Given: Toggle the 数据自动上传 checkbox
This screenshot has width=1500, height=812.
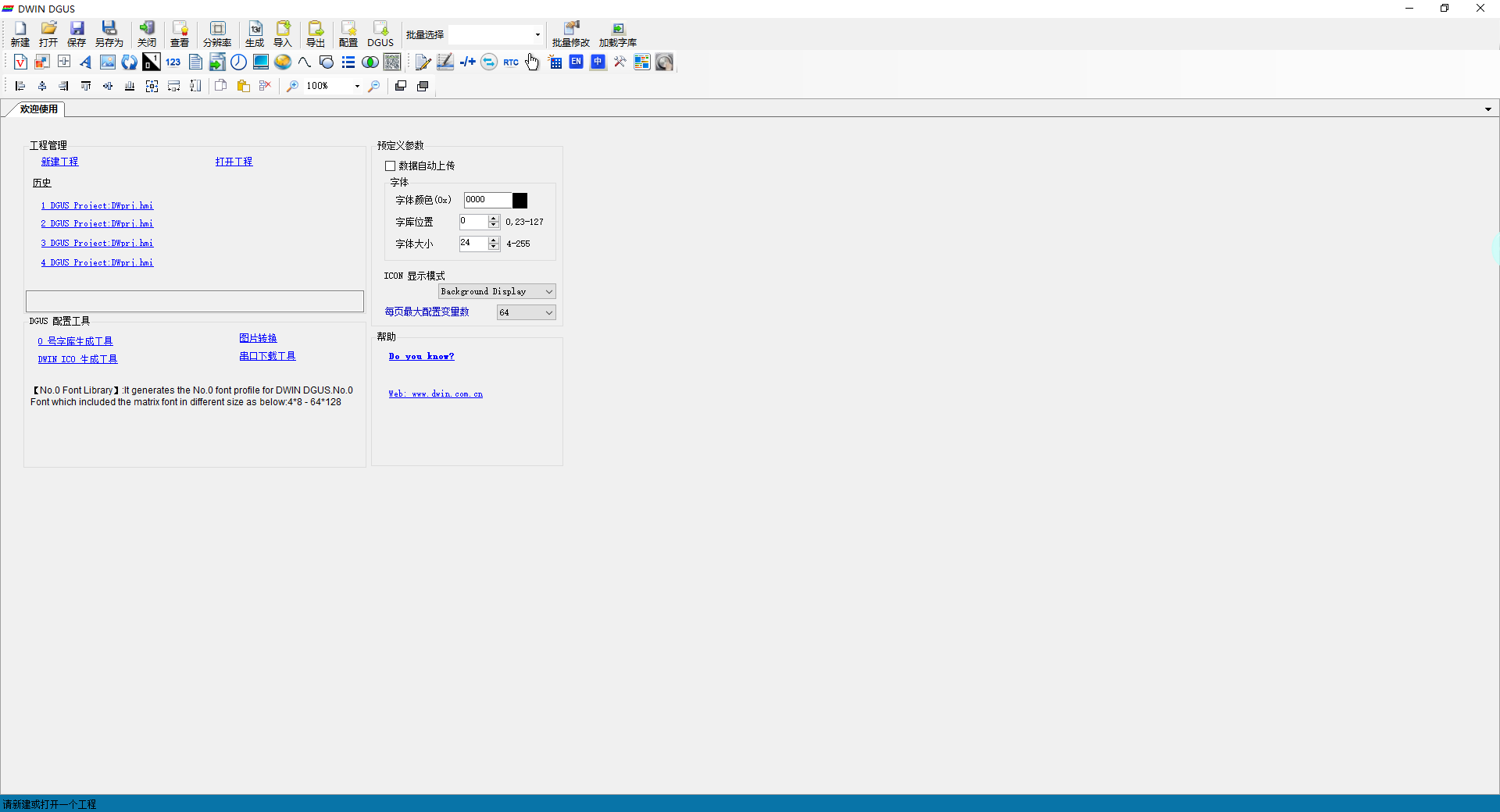Looking at the screenshot, I should (x=390, y=166).
